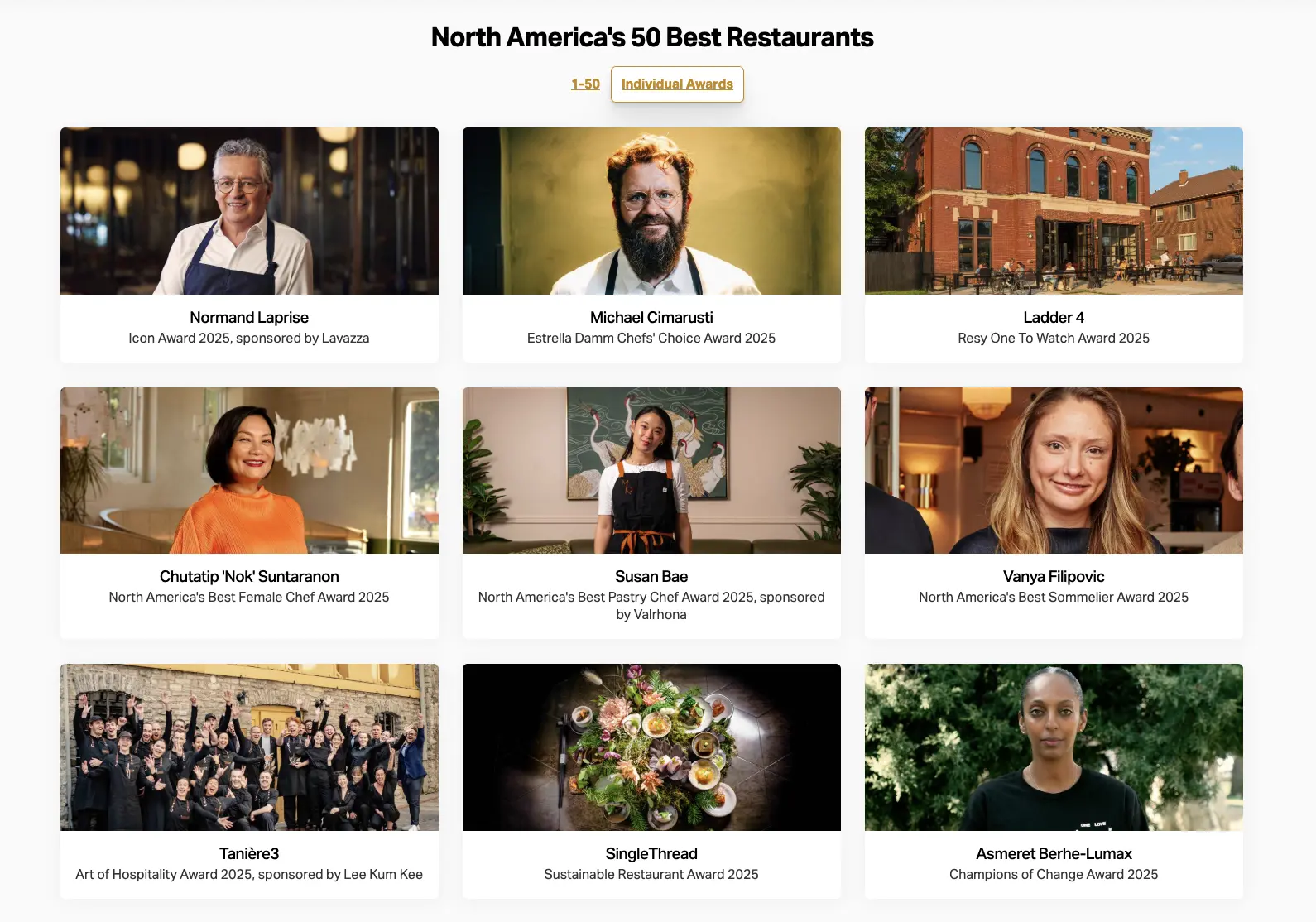Select the Individual Awards tab
Viewport: 1316px width, 922px height.
(x=677, y=84)
